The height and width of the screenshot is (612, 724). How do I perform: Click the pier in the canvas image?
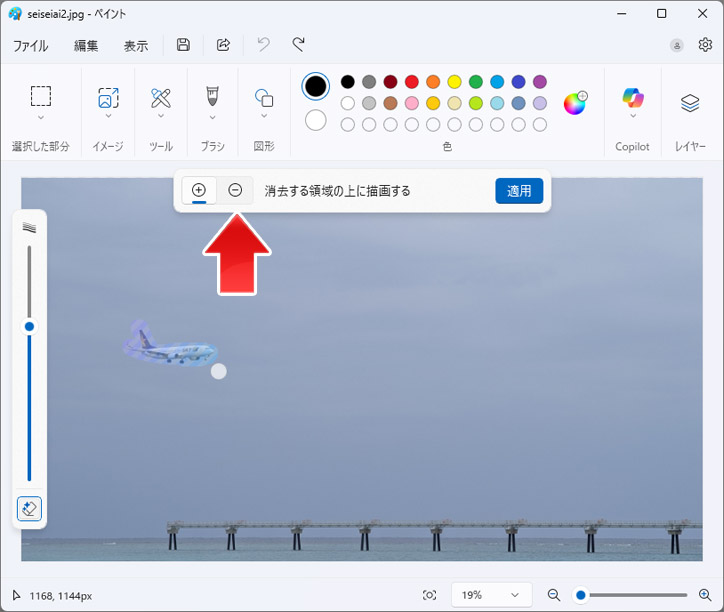click(434, 535)
